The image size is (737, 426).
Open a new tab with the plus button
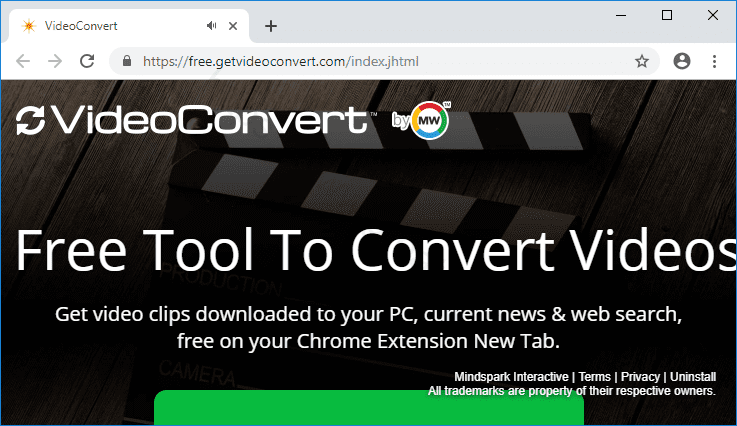pos(271,26)
